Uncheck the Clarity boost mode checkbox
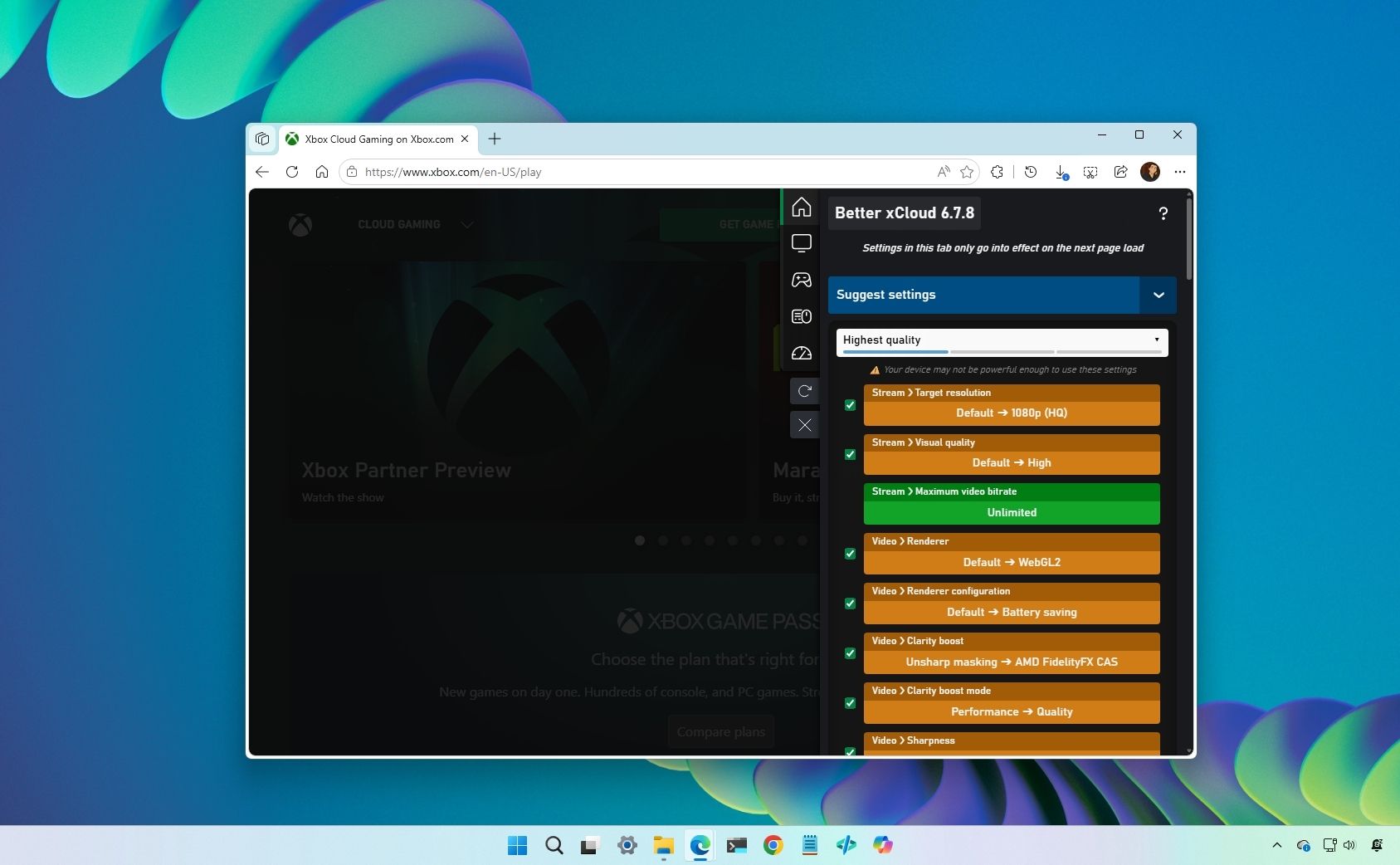Viewport: 1400px width, 865px height. click(850, 703)
